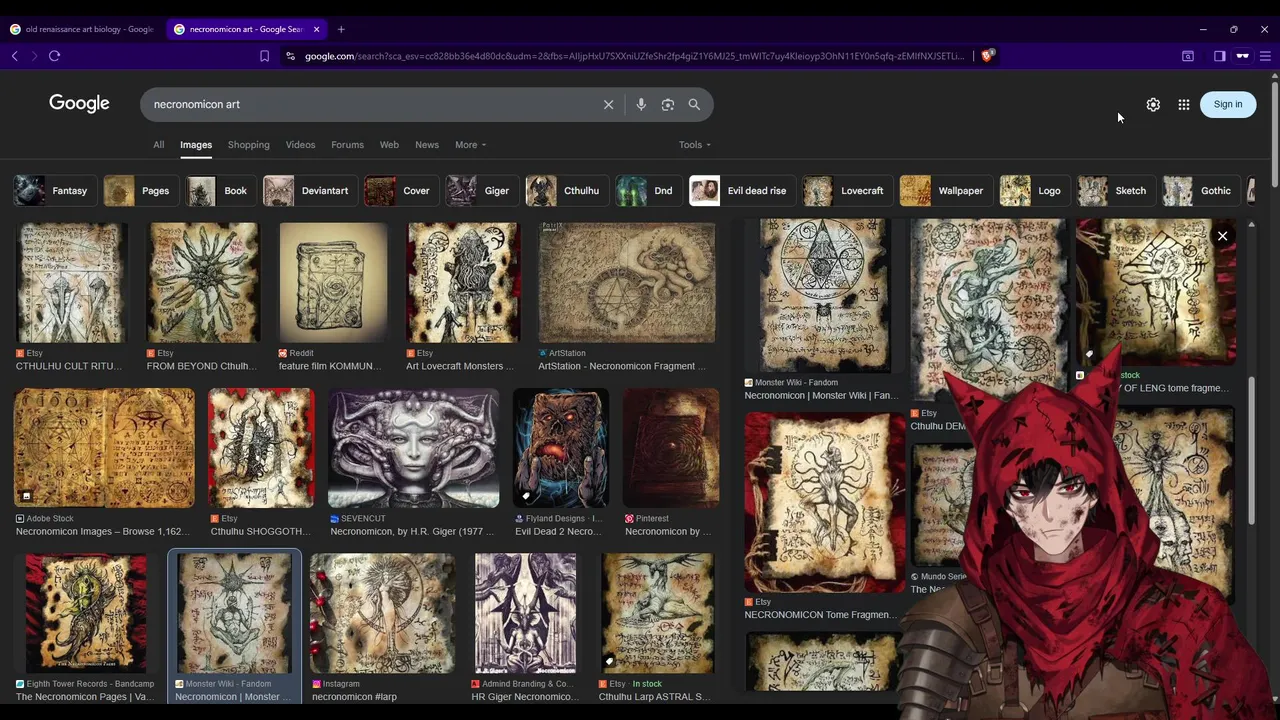
Task: Filter by the Logo chip
Action: click(1034, 191)
